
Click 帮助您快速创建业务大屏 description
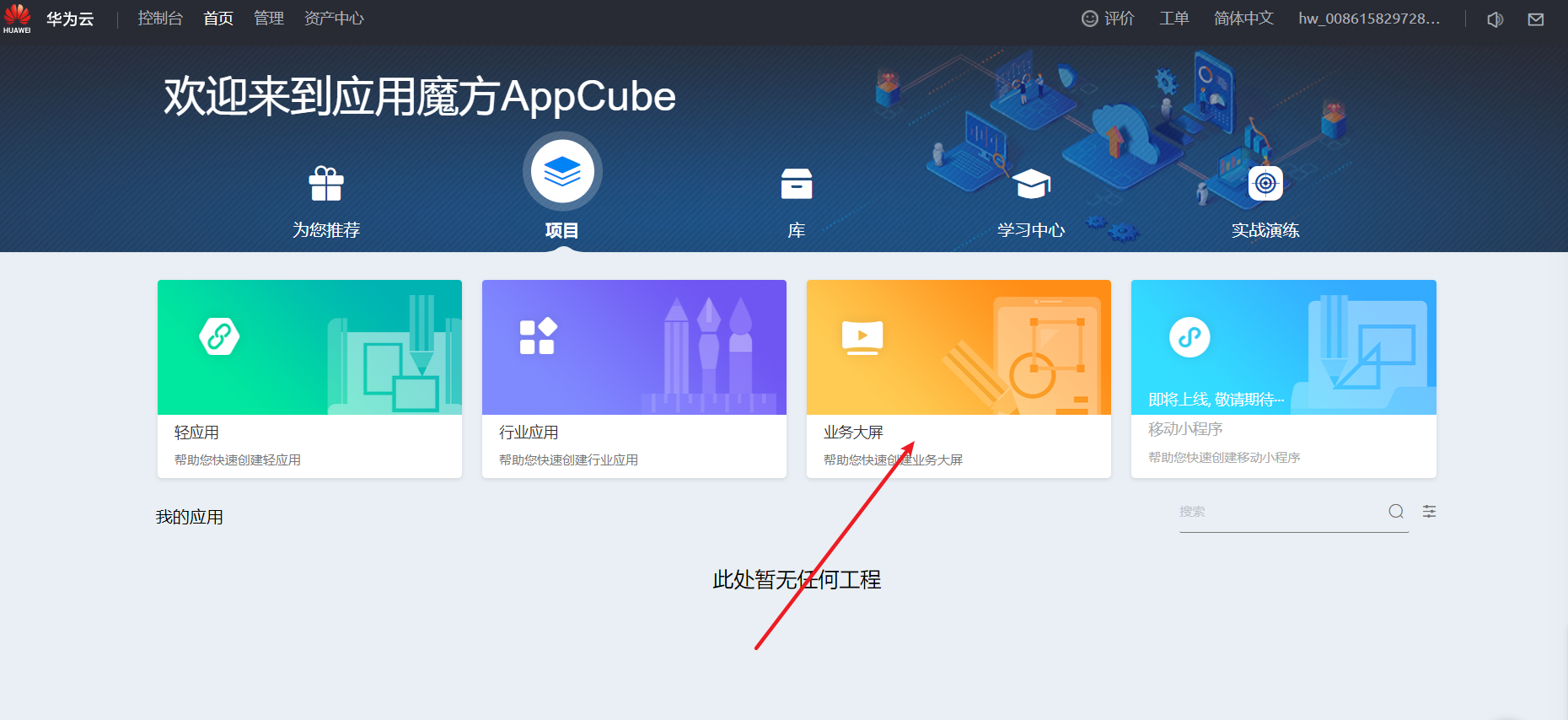[893, 459]
